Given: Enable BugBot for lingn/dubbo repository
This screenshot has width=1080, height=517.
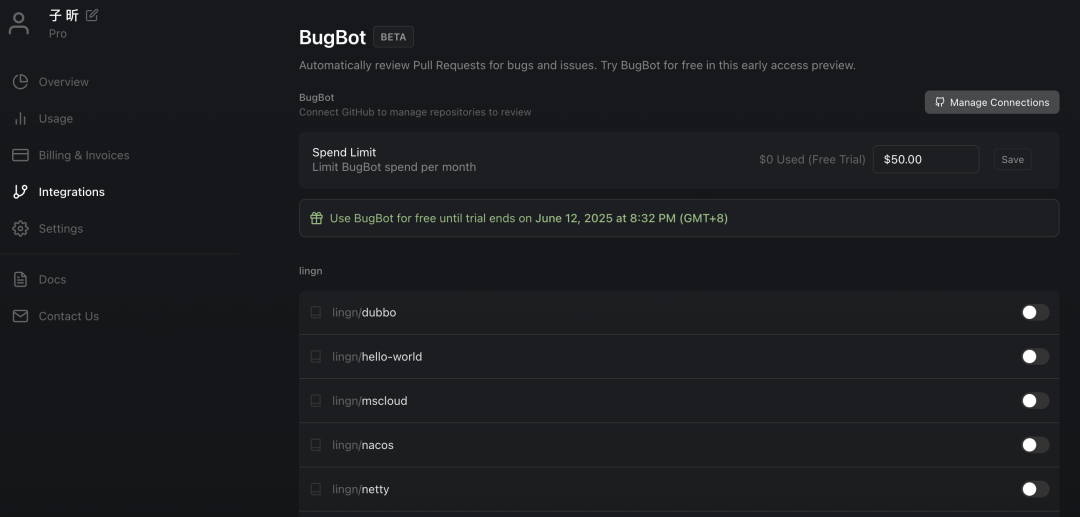Looking at the screenshot, I should pos(1035,313).
